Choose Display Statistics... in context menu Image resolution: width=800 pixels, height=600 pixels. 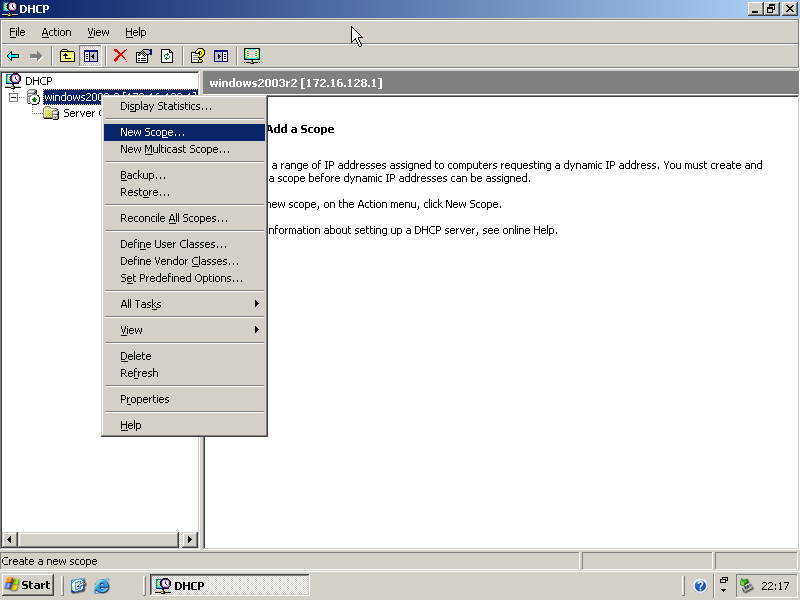(x=165, y=106)
